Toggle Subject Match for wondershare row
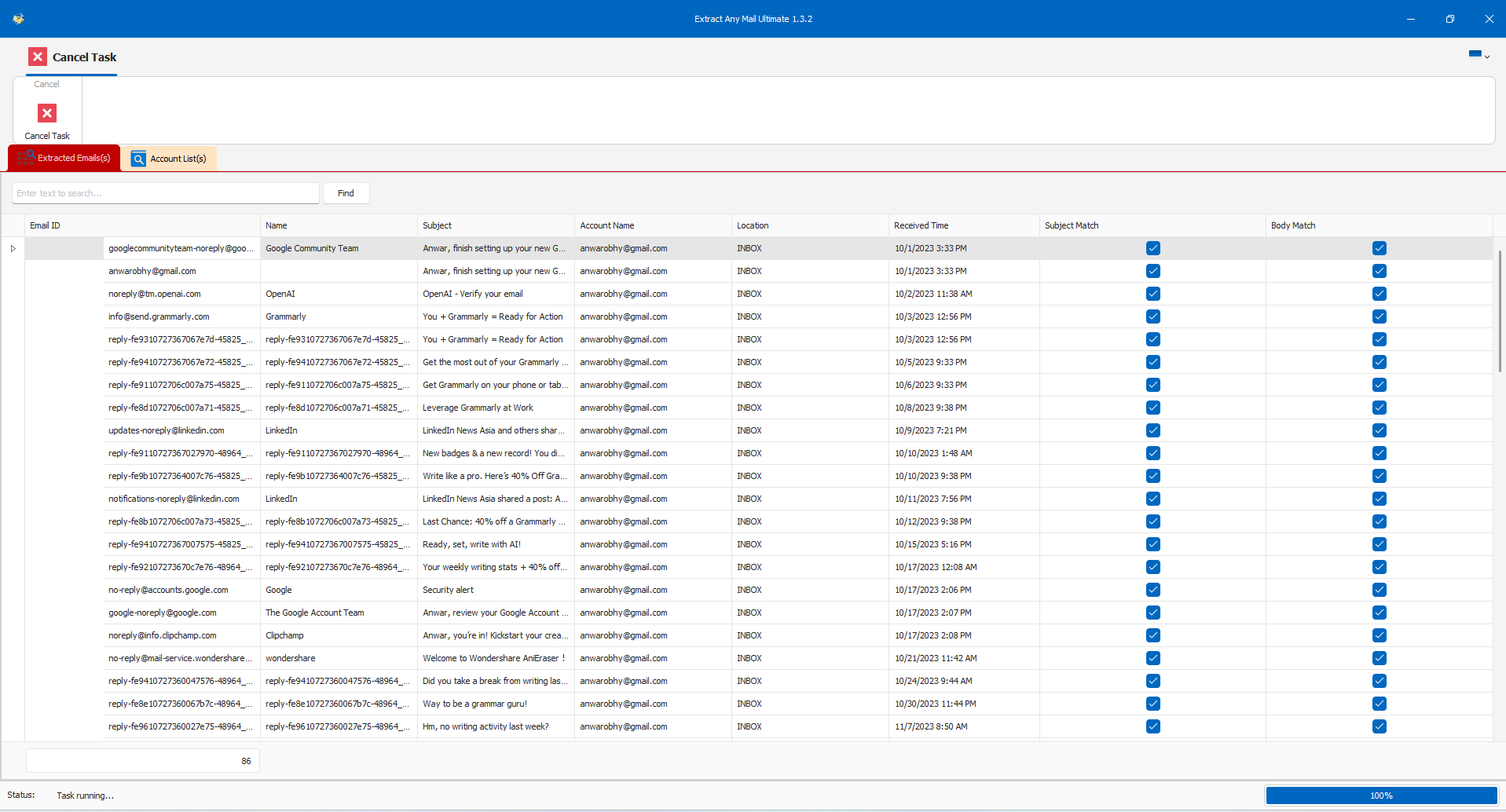Image resolution: width=1506 pixels, height=812 pixels. pos(1153,658)
